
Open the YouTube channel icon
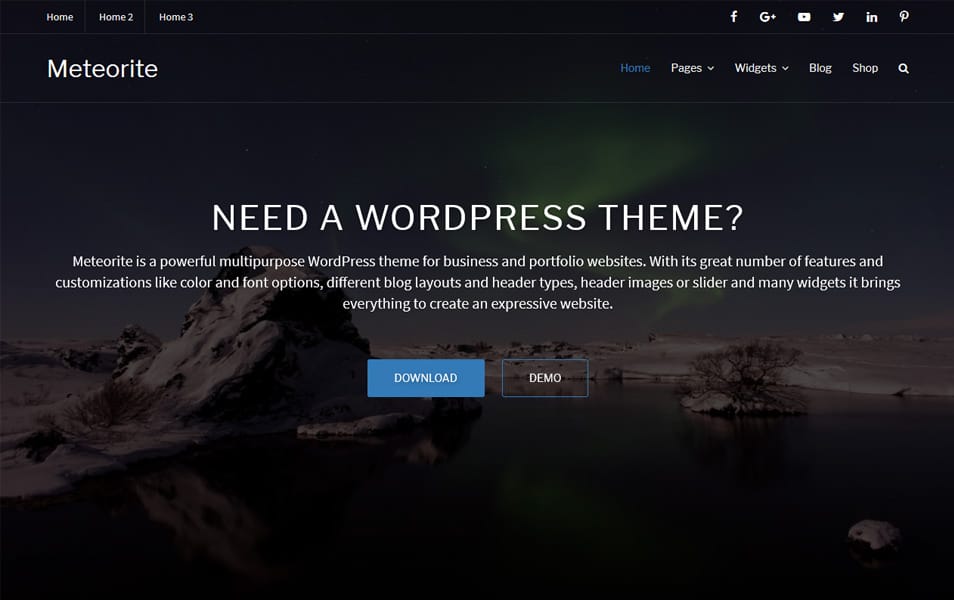pyautogui.click(x=803, y=17)
